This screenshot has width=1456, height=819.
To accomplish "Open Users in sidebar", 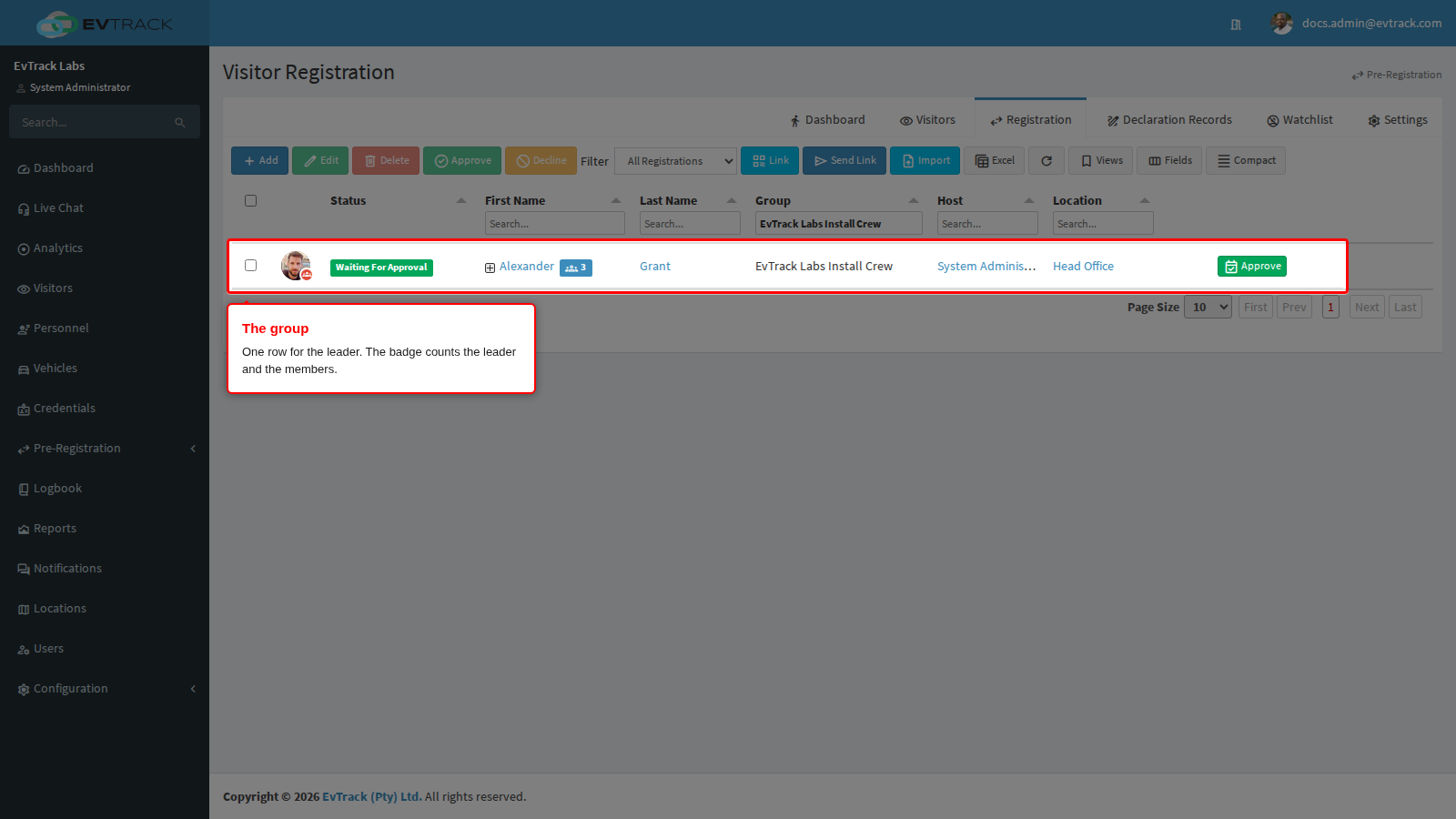I will tap(48, 649).
